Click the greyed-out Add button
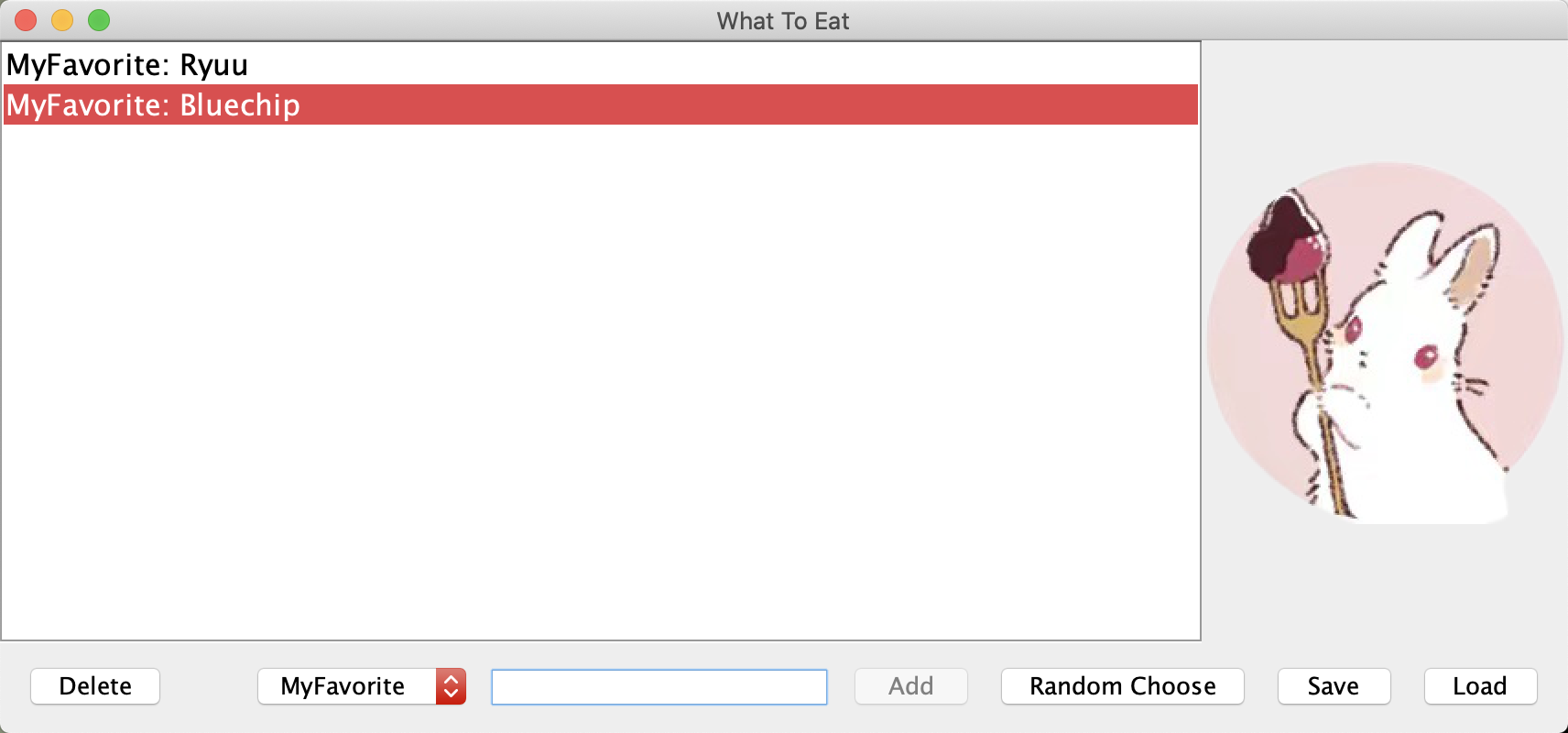This screenshot has width=1568, height=733. tap(911, 686)
